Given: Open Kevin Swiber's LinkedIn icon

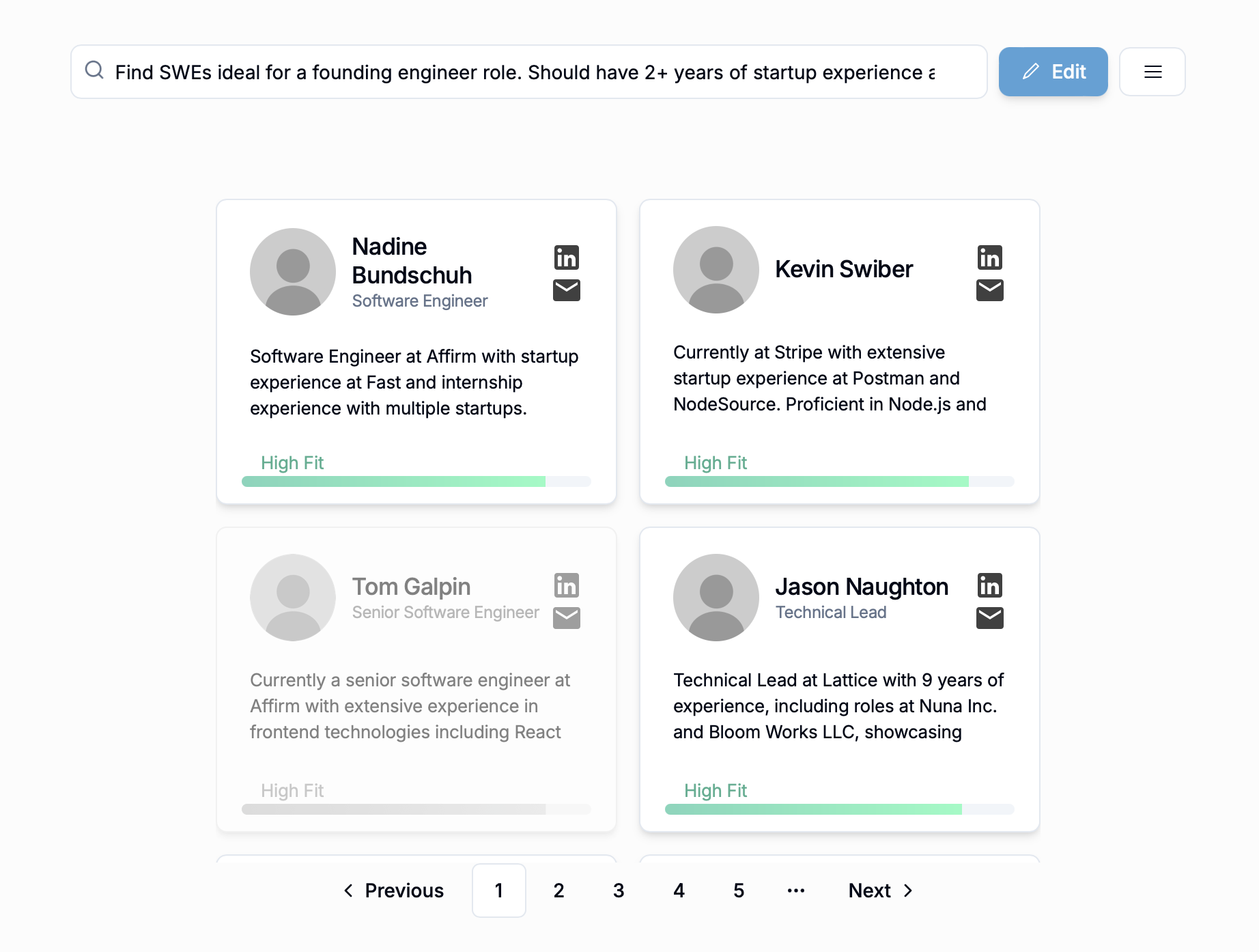Looking at the screenshot, I should click(989, 258).
